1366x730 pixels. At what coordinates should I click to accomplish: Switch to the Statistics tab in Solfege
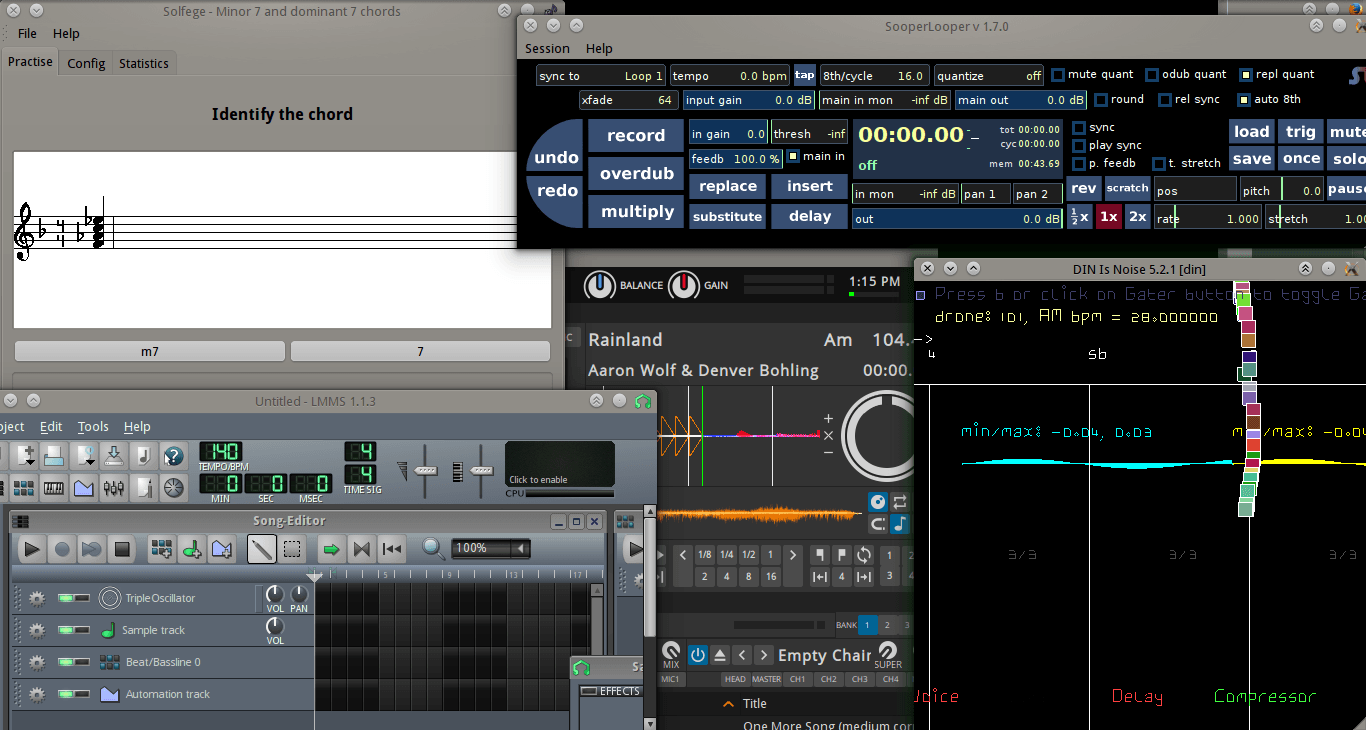click(x=144, y=63)
